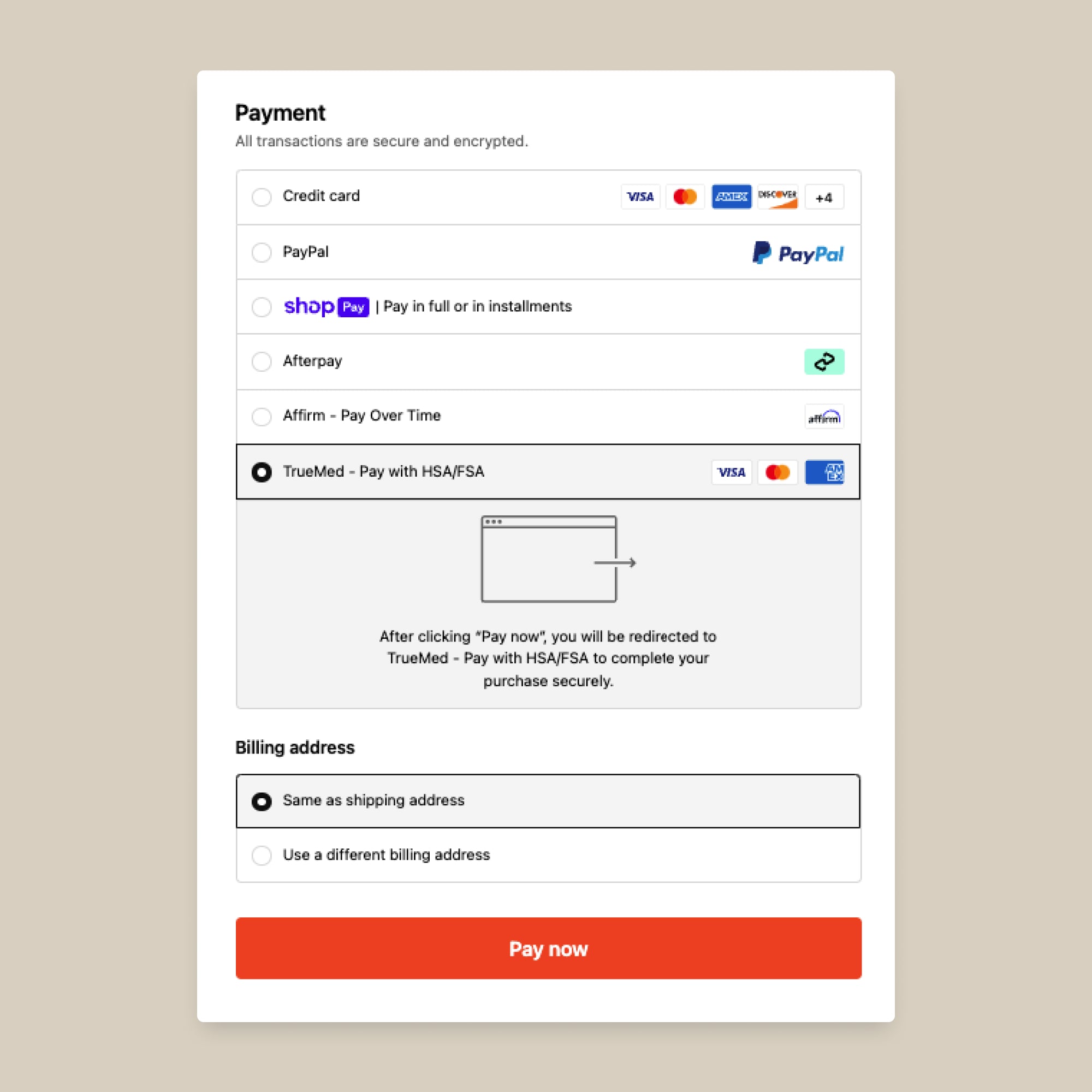Click the Visa icon in TrueMed row
The height and width of the screenshot is (1092, 1092).
[x=731, y=472]
